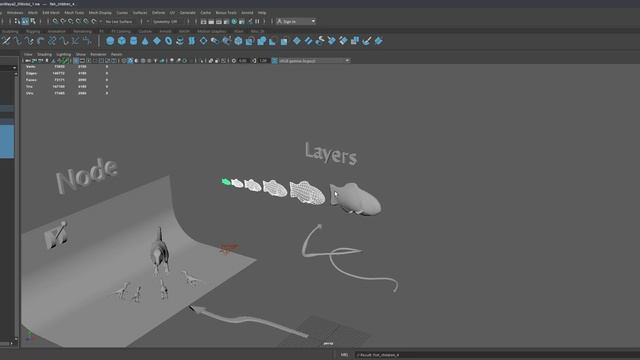Switch to the Animation shelf tab
Image resolution: width=640 pixels, height=360 pixels.
[x=57, y=31]
